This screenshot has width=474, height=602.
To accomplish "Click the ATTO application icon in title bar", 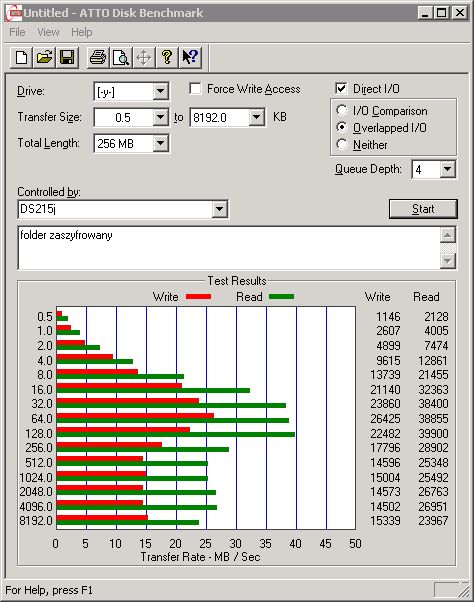I will [14, 13].
